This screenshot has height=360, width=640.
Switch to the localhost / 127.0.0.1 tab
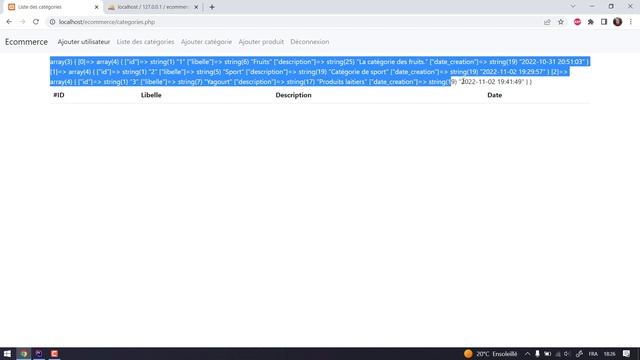pyautogui.click(x=153, y=7)
